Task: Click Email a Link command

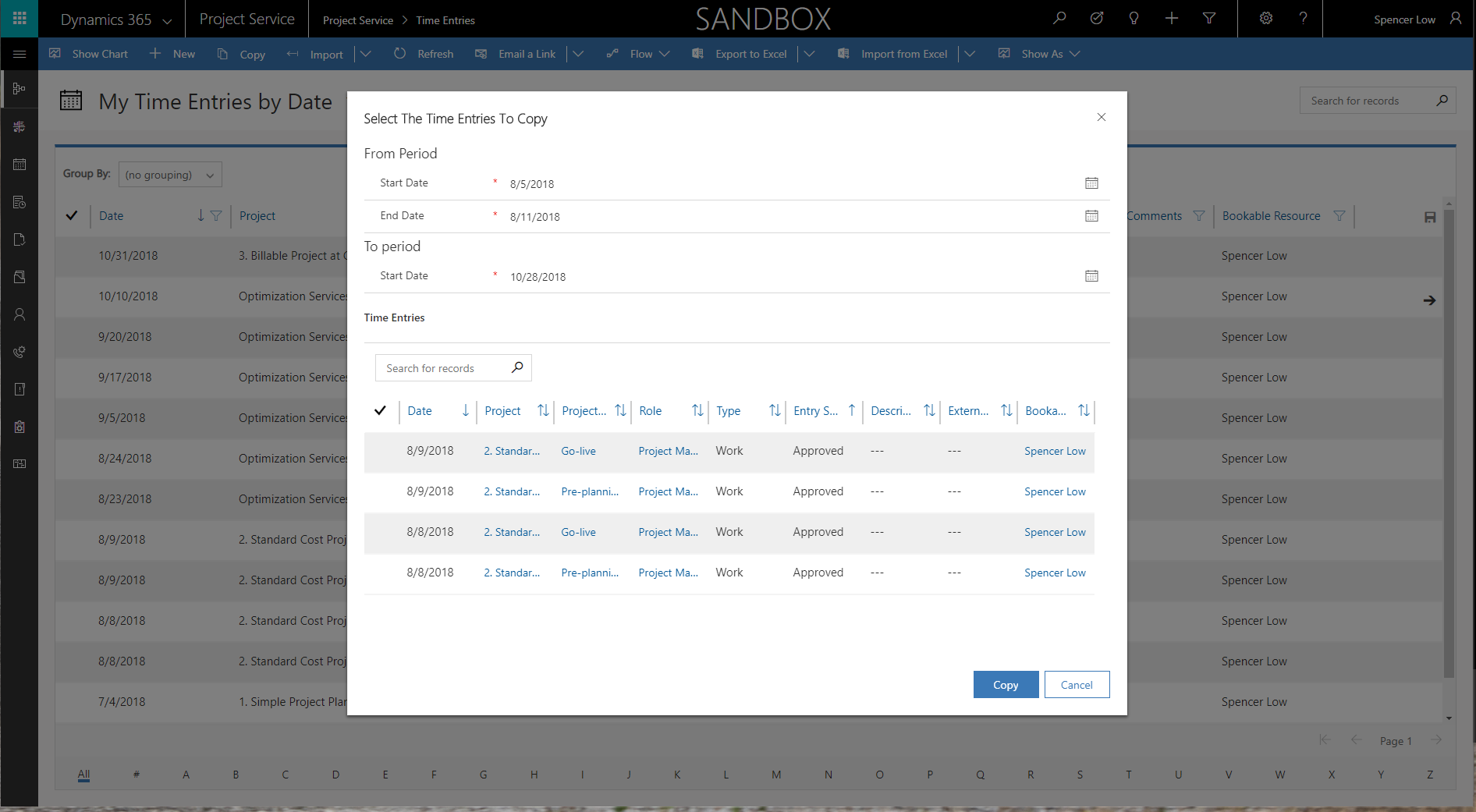Action: point(516,54)
